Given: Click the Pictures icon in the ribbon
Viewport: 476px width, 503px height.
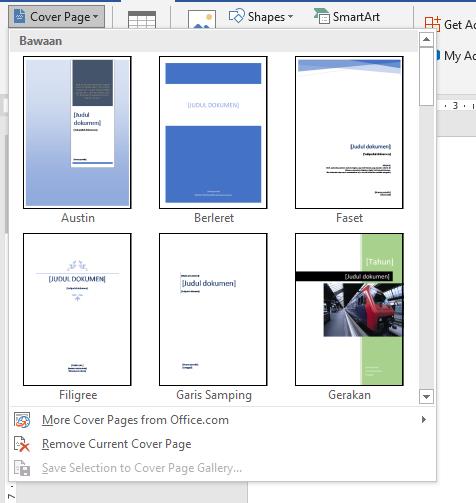Looking at the screenshot, I should click(202, 19).
